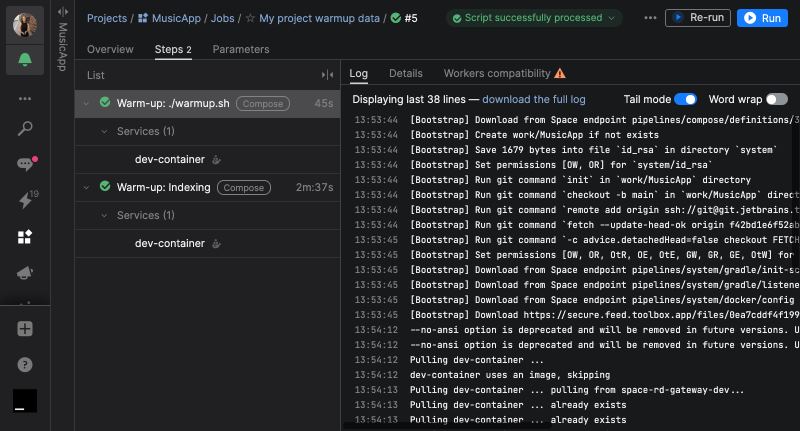Open chats icon with red dot
Screen dimensions: 800x431
[25, 164]
